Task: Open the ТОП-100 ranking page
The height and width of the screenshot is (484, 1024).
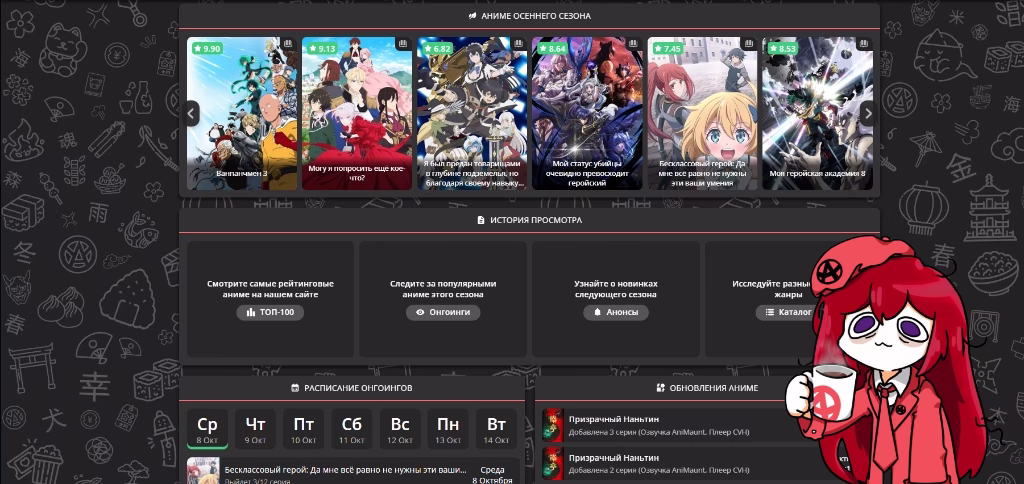Action: click(270, 312)
